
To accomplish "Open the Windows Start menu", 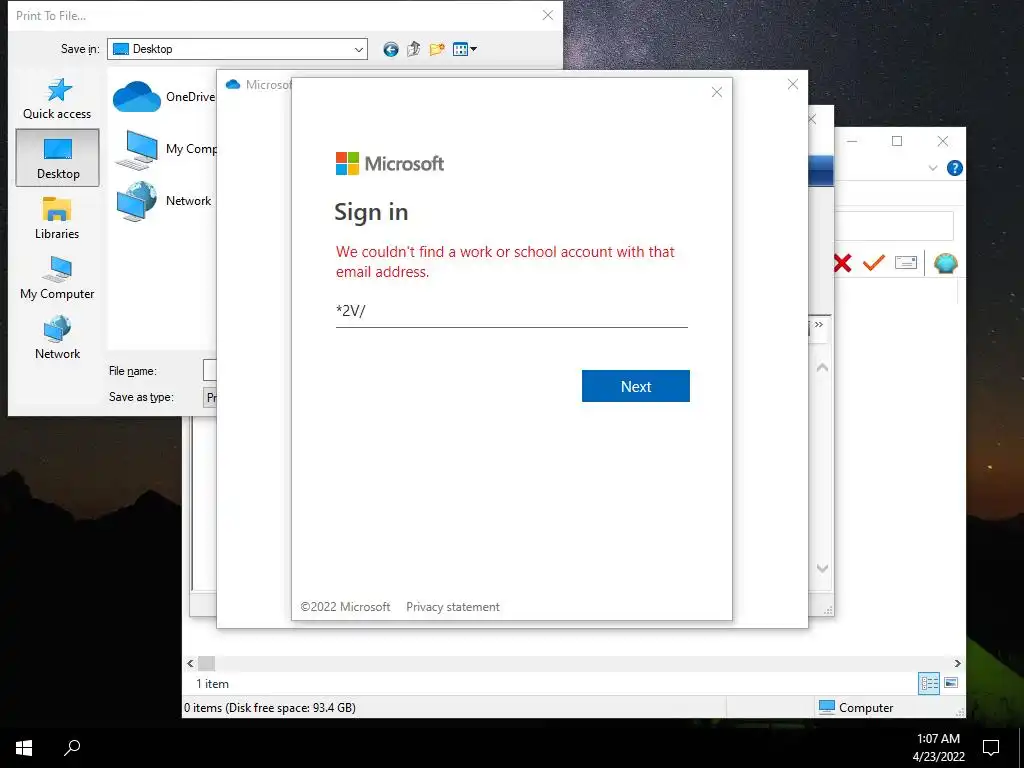I will (x=24, y=748).
